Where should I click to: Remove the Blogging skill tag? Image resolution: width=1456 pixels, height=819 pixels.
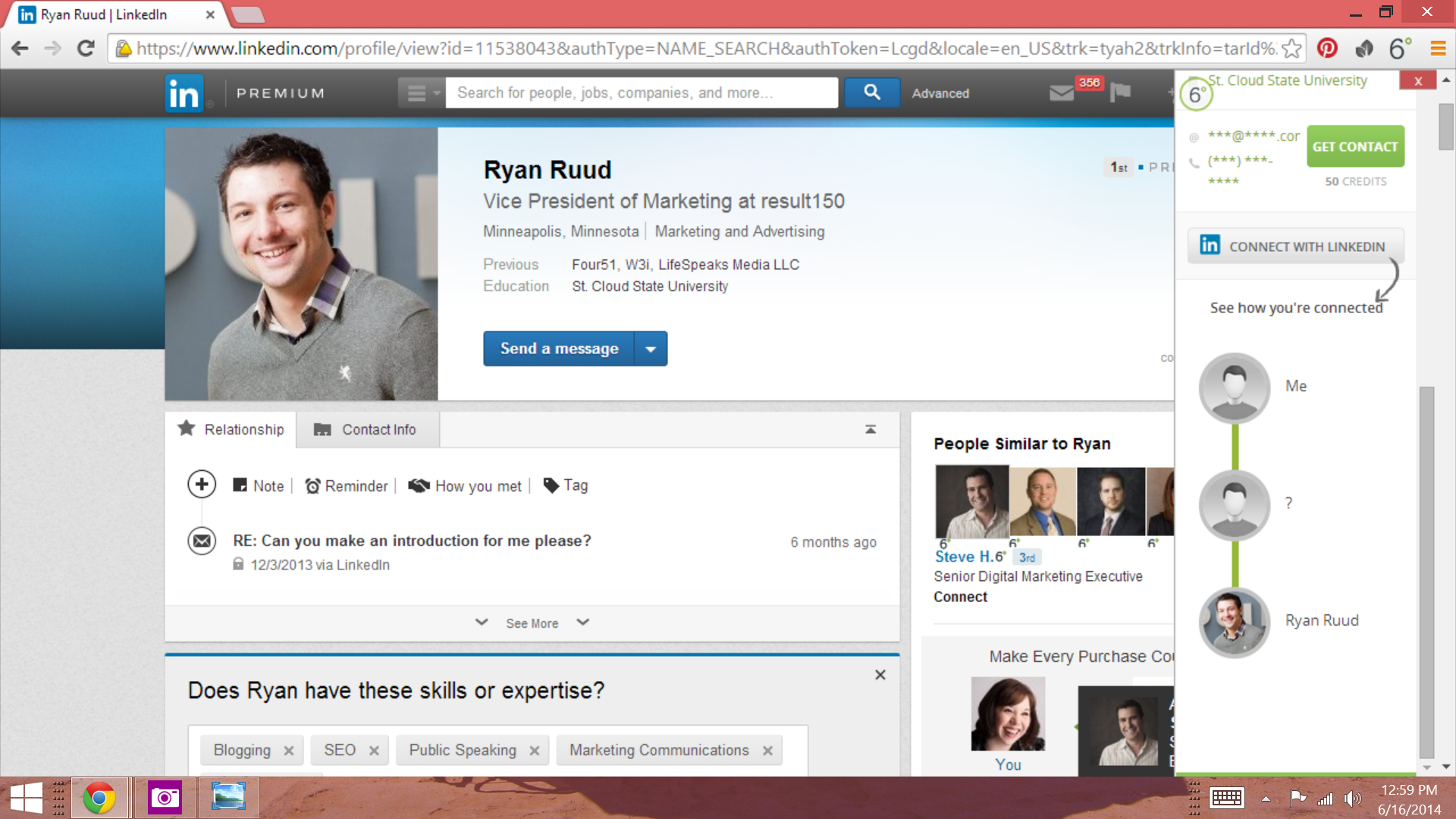[289, 751]
